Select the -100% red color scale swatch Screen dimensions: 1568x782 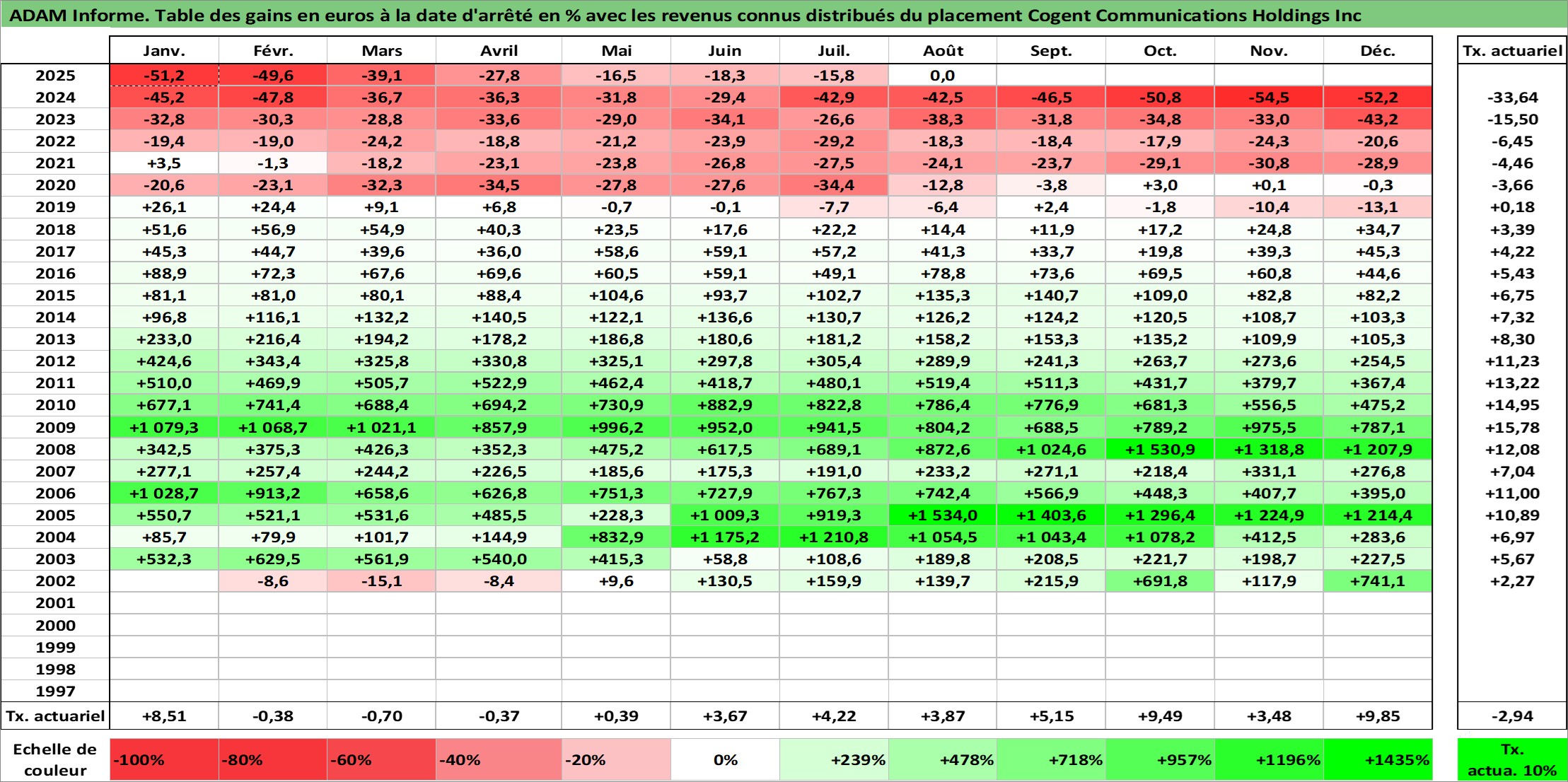(164, 760)
